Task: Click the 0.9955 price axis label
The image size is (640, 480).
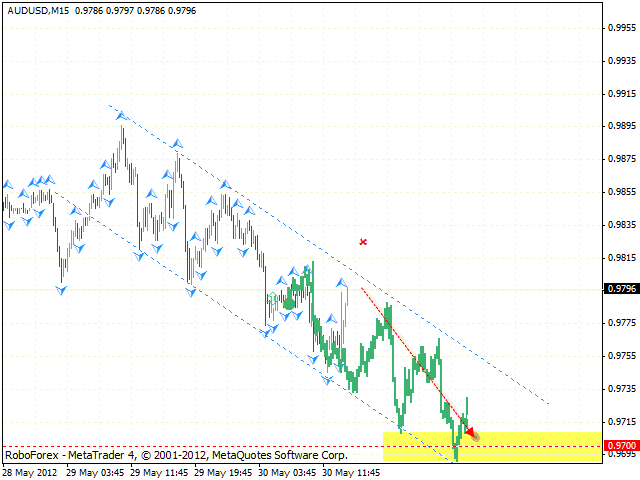Action: [x=620, y=29]
